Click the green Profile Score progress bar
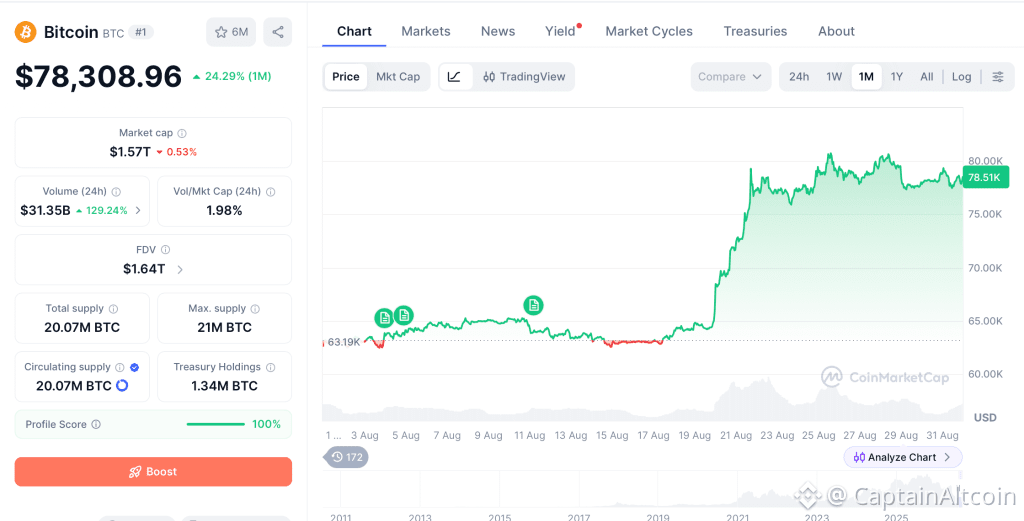1024x521 pixels. click(x=216, y=424)
